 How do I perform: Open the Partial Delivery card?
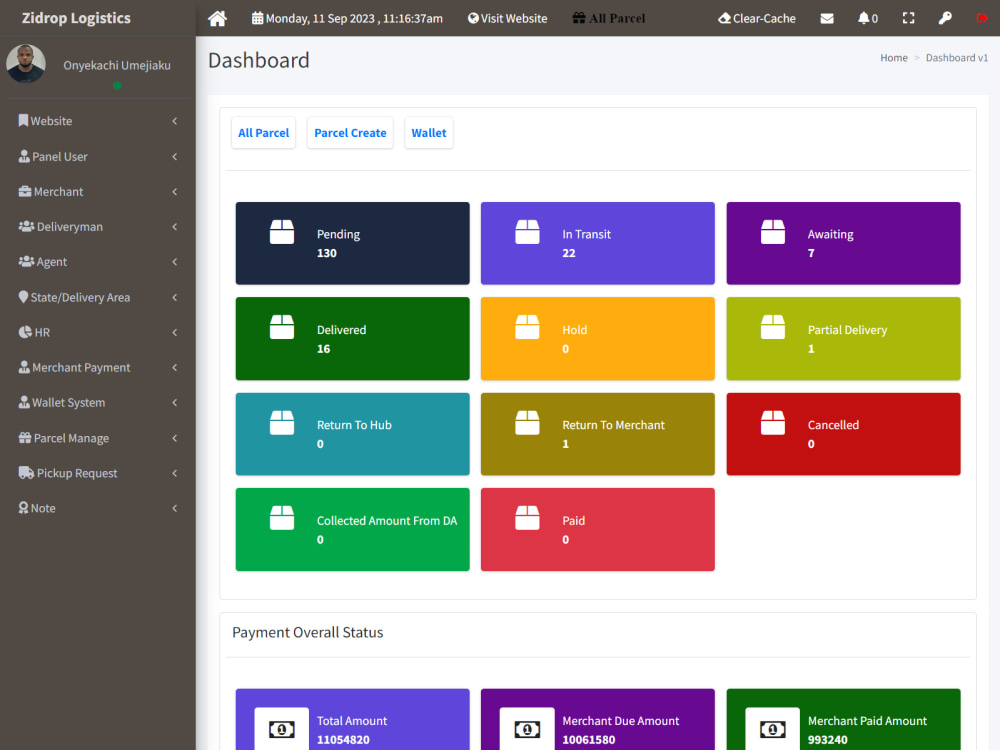click(843, 339)
